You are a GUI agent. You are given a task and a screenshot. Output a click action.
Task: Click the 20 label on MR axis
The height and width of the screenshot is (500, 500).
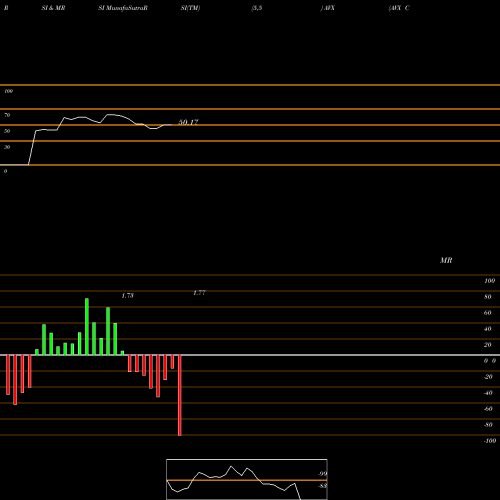(x=488, y=345)
